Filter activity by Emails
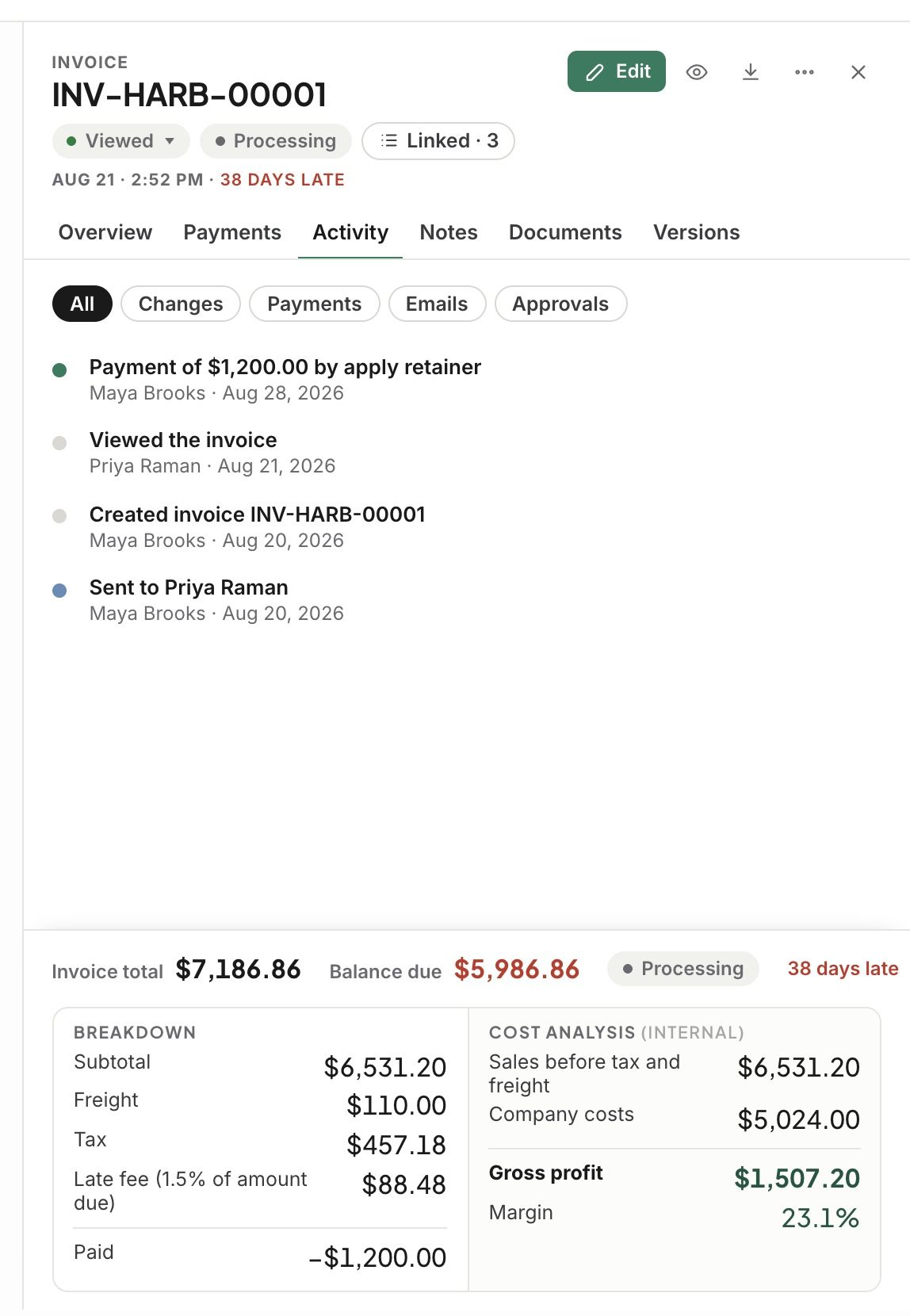910x1316 pixels. coord(437,304)
